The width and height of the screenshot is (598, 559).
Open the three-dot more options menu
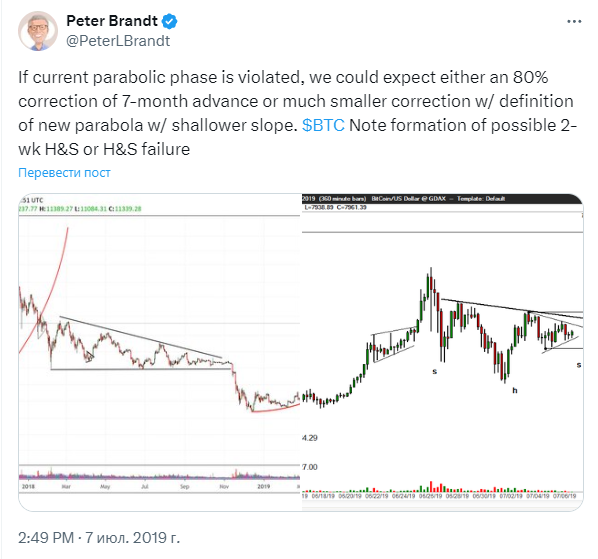pyautogui.click(x=574, y=22)
